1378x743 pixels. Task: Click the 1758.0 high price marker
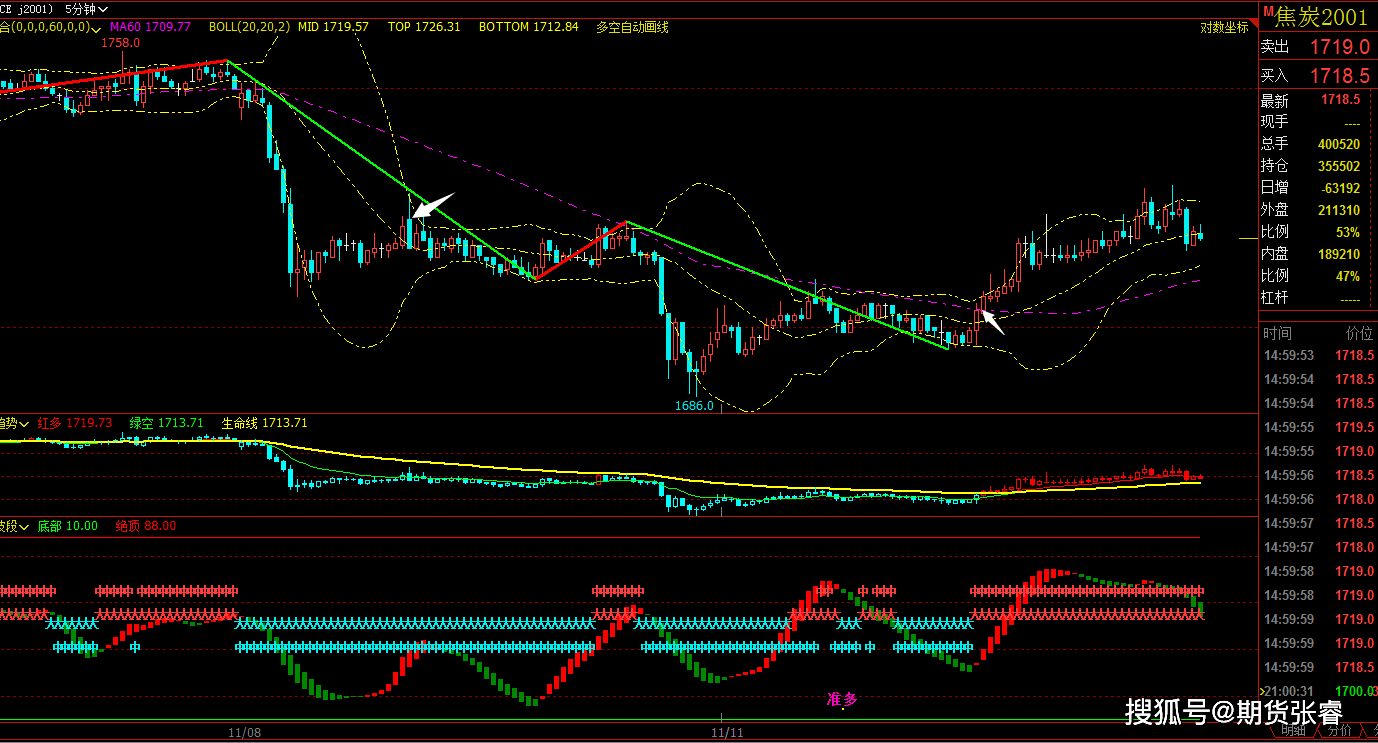121,43
